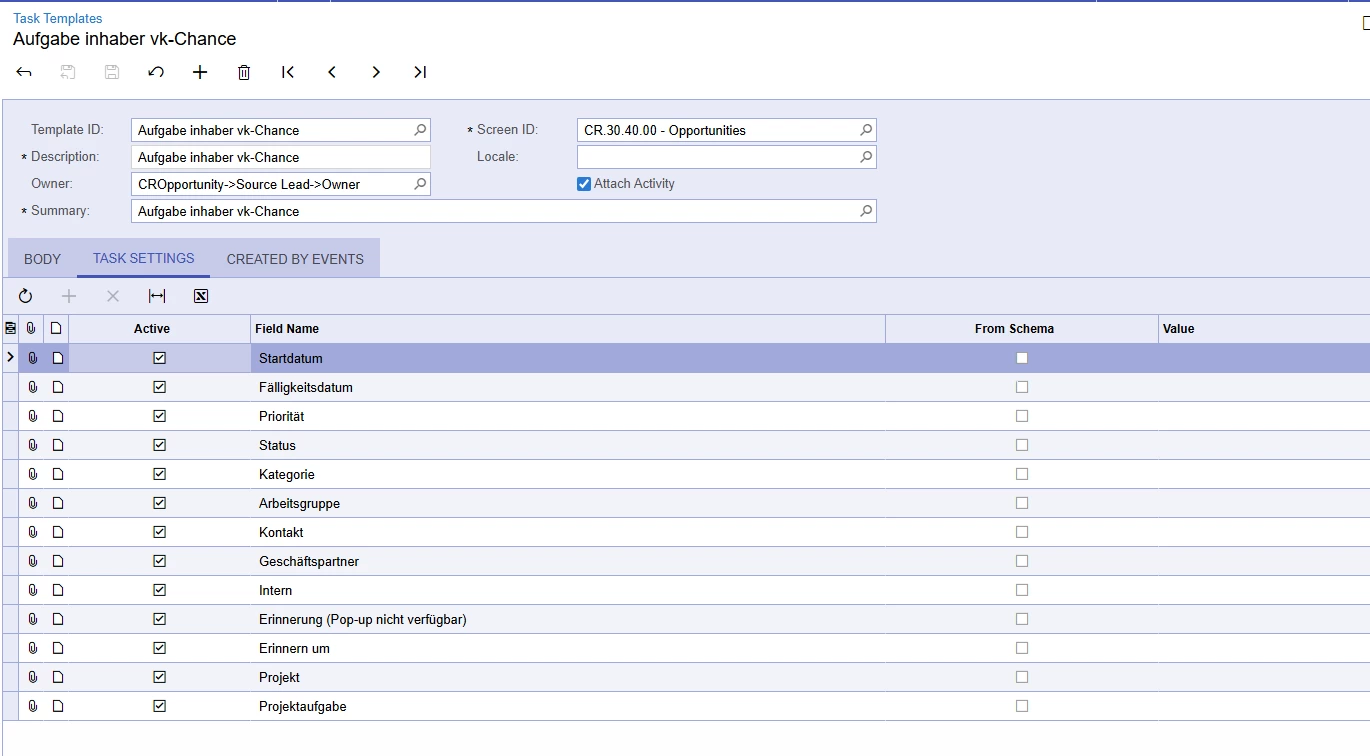Click the paperclip in the Projekt row
This screenshot has width=1370, height=756.
pyautogui.click(x=32, y=677)
